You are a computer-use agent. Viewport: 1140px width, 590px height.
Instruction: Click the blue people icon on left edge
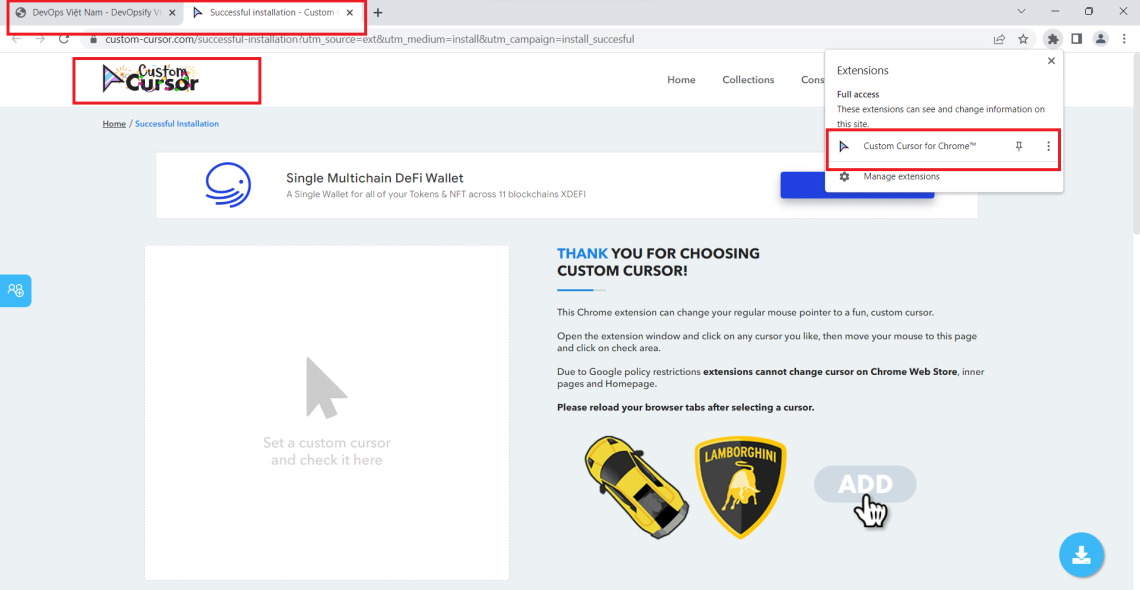pyautogui.click(x=15, y=290)
